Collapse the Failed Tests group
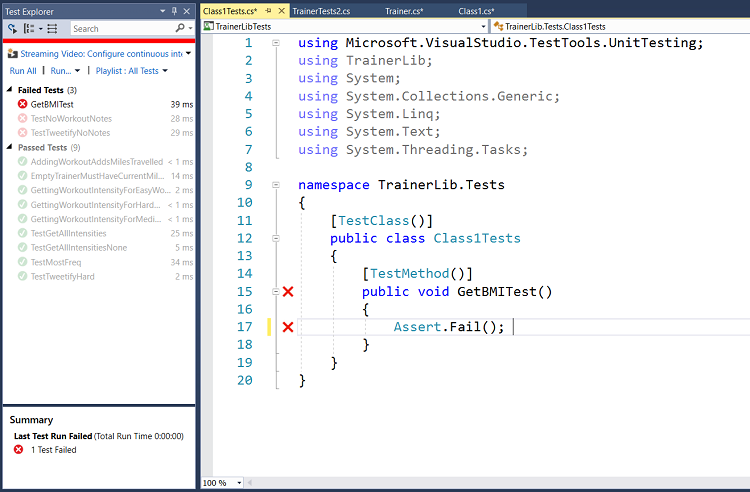This screenshot has width=750, height=492. tap(9, 89)
